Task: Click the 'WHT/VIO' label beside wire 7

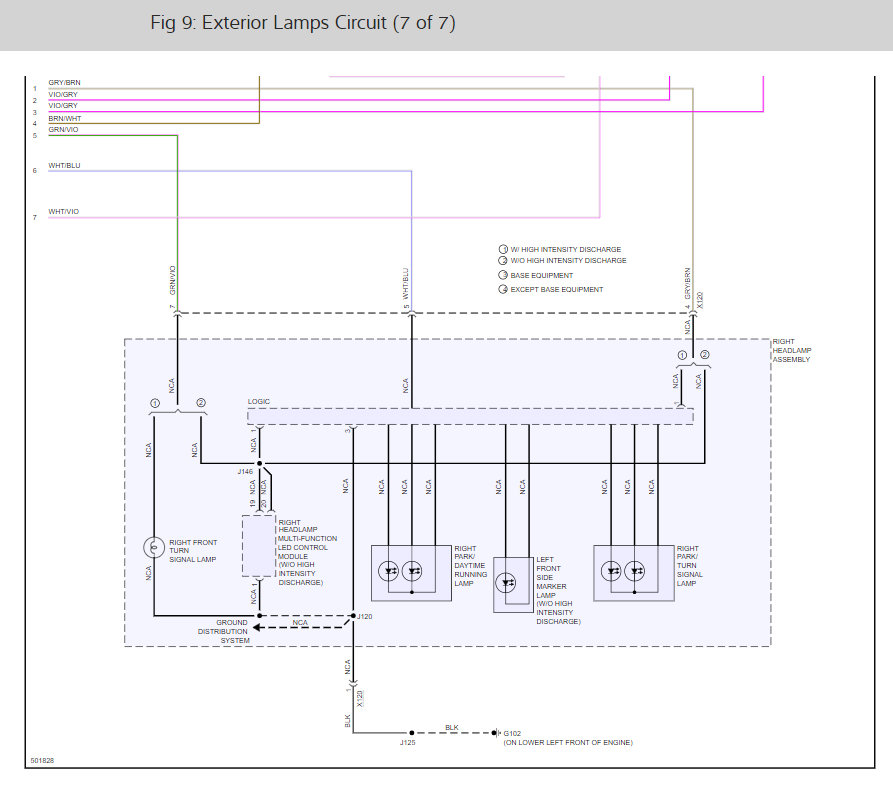Action: [64, 211]
